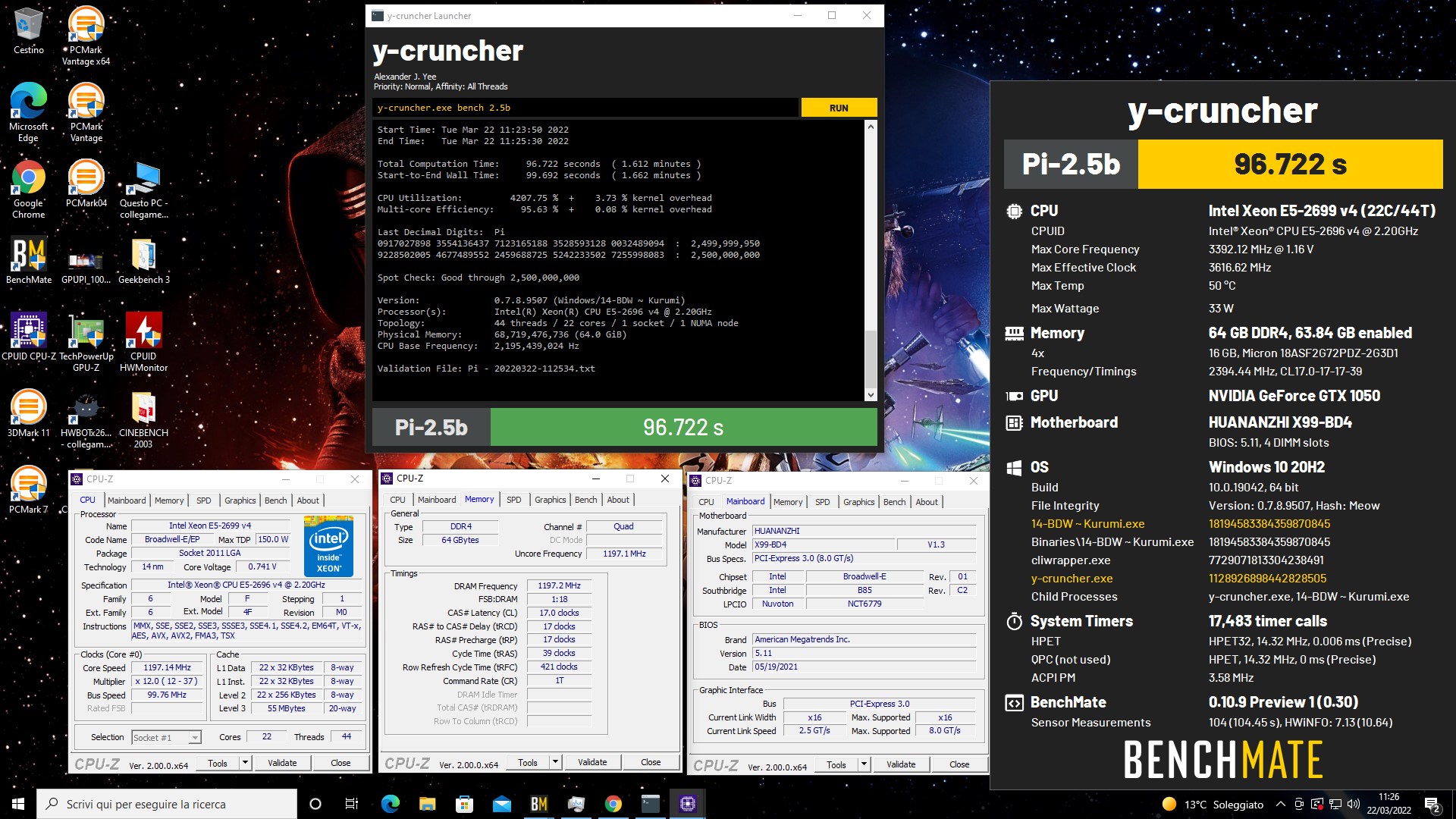
Task: Open About tab in middle CPU-Z window
Action: click(618, 500)
